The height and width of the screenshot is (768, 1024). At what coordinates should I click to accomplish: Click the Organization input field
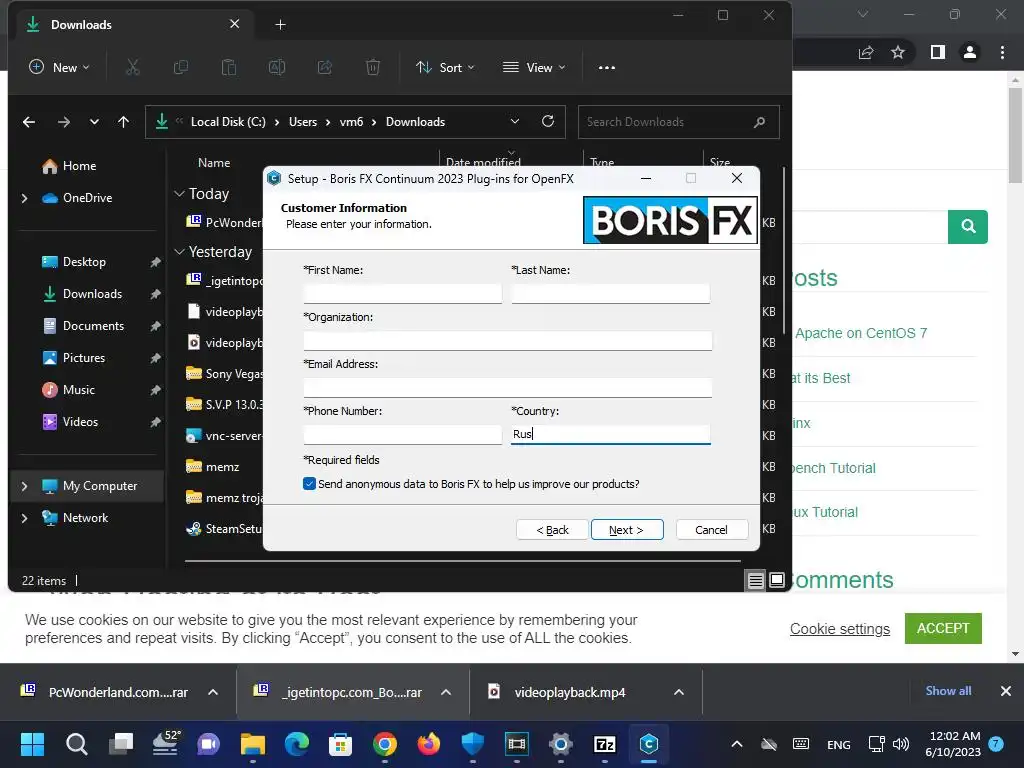coord(507,340)
